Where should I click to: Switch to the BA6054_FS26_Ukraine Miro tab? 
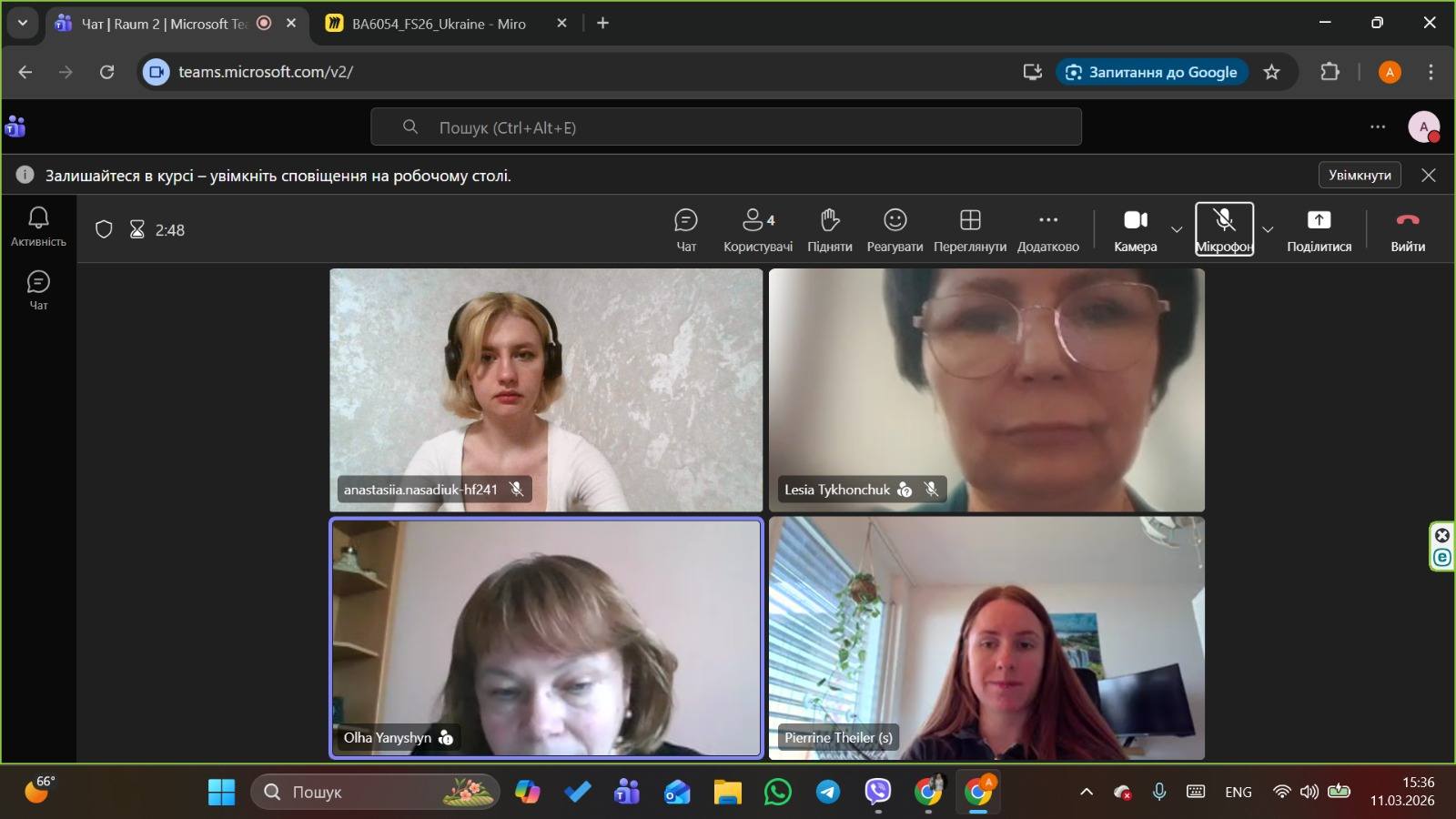click(x=439, y=24)
